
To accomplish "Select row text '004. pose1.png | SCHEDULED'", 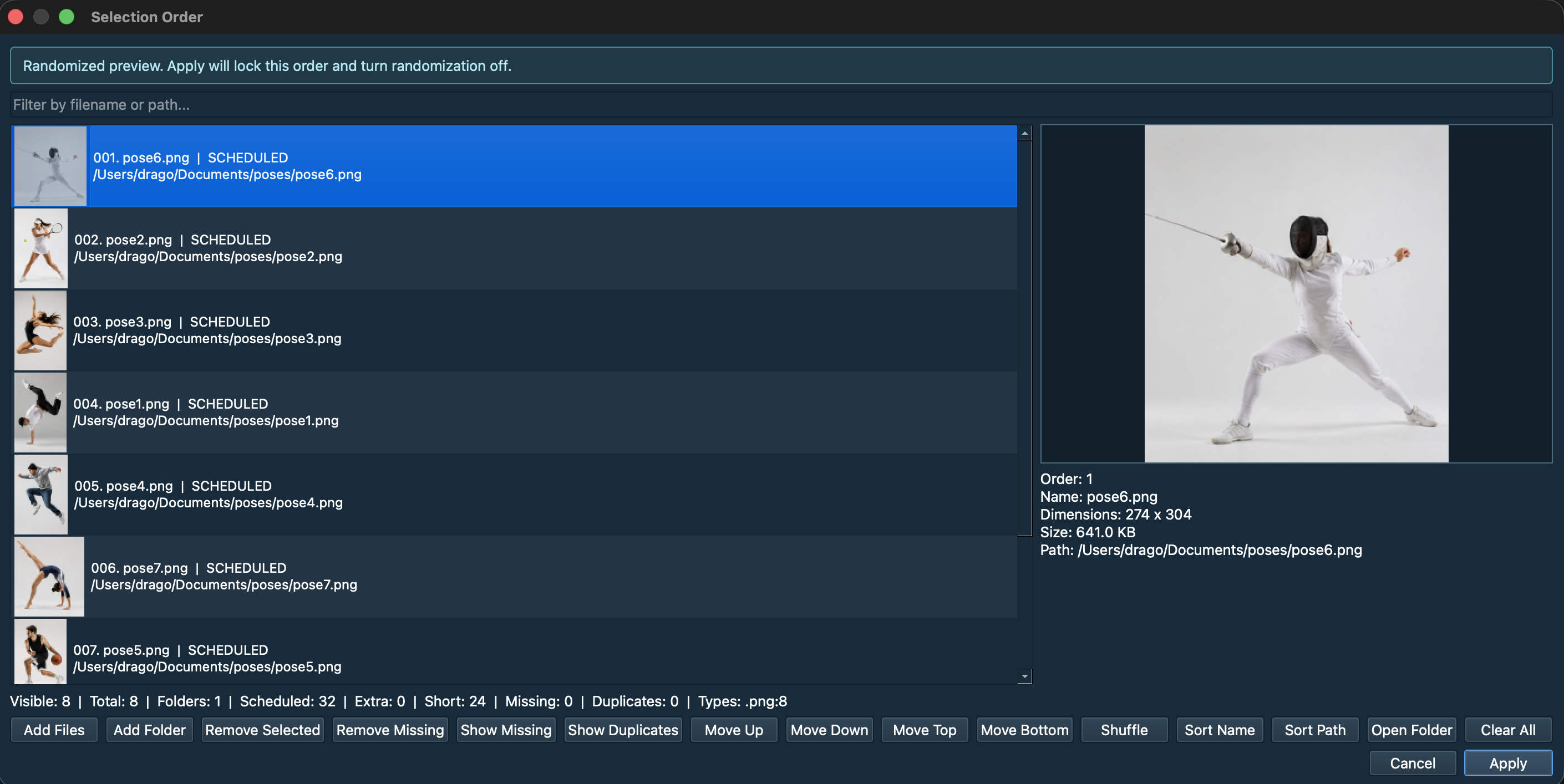I will (171, 404).
